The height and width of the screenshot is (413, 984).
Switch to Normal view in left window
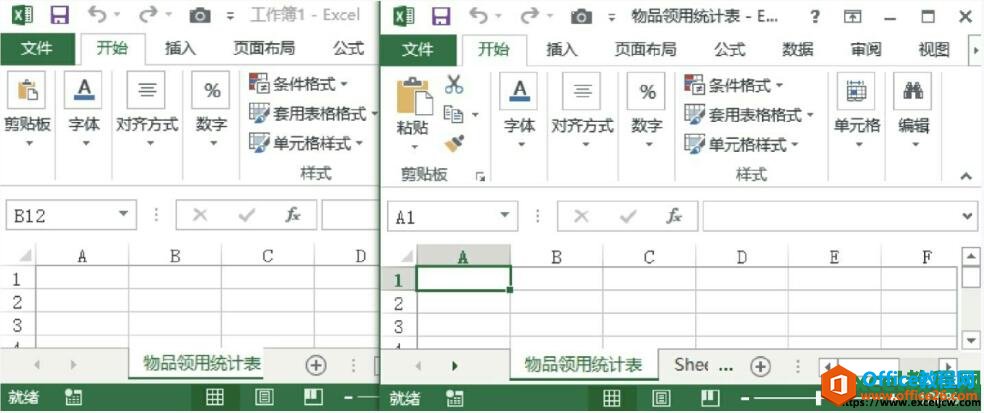click(215, 397)
